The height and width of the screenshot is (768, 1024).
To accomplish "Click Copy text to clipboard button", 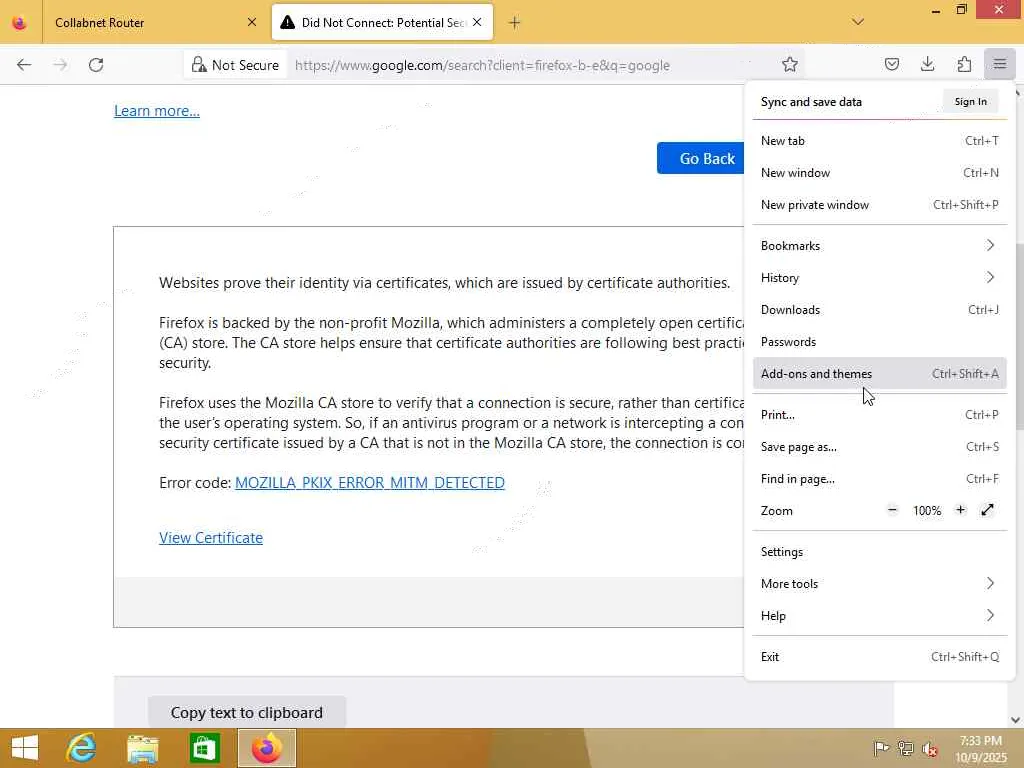I will point(247,712).
